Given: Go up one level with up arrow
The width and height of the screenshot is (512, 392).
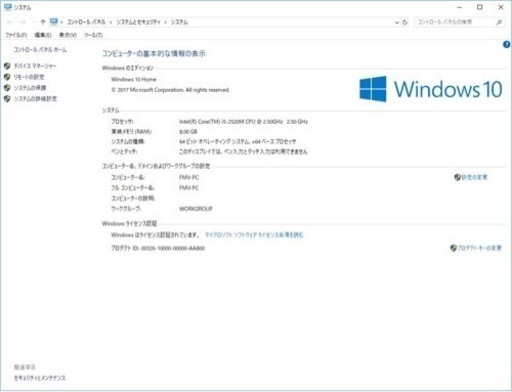Looking at the screenshot, I should 43,22.
